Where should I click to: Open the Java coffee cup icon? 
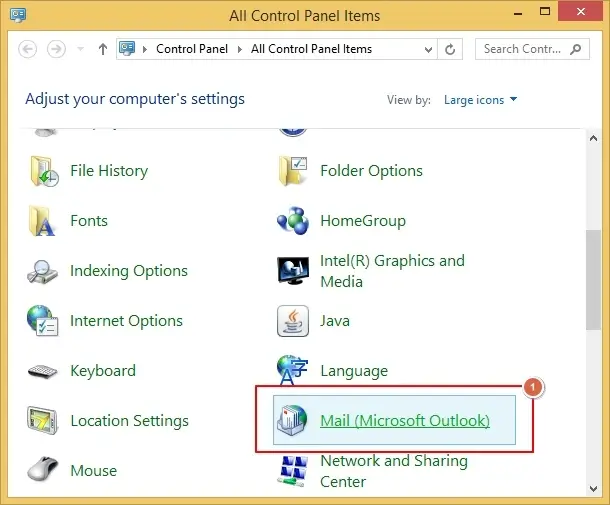point(293,321)
